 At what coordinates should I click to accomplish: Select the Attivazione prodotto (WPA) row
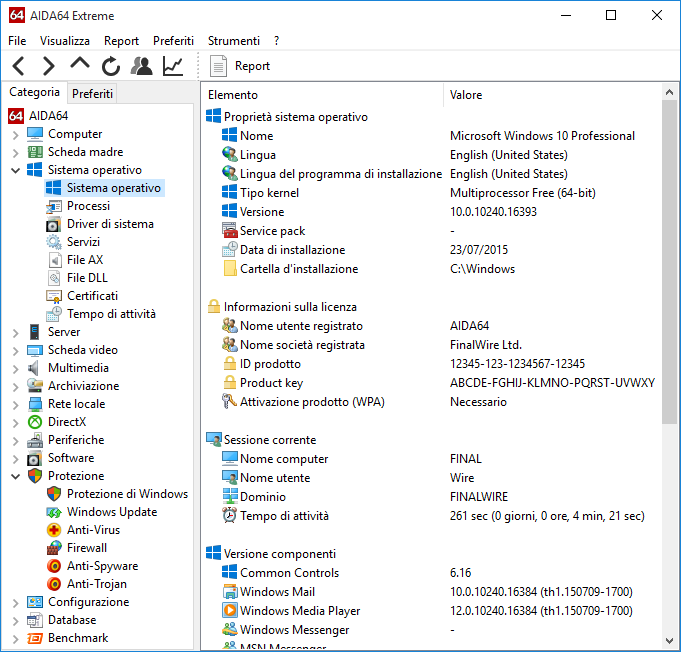(x=432, y=402)
